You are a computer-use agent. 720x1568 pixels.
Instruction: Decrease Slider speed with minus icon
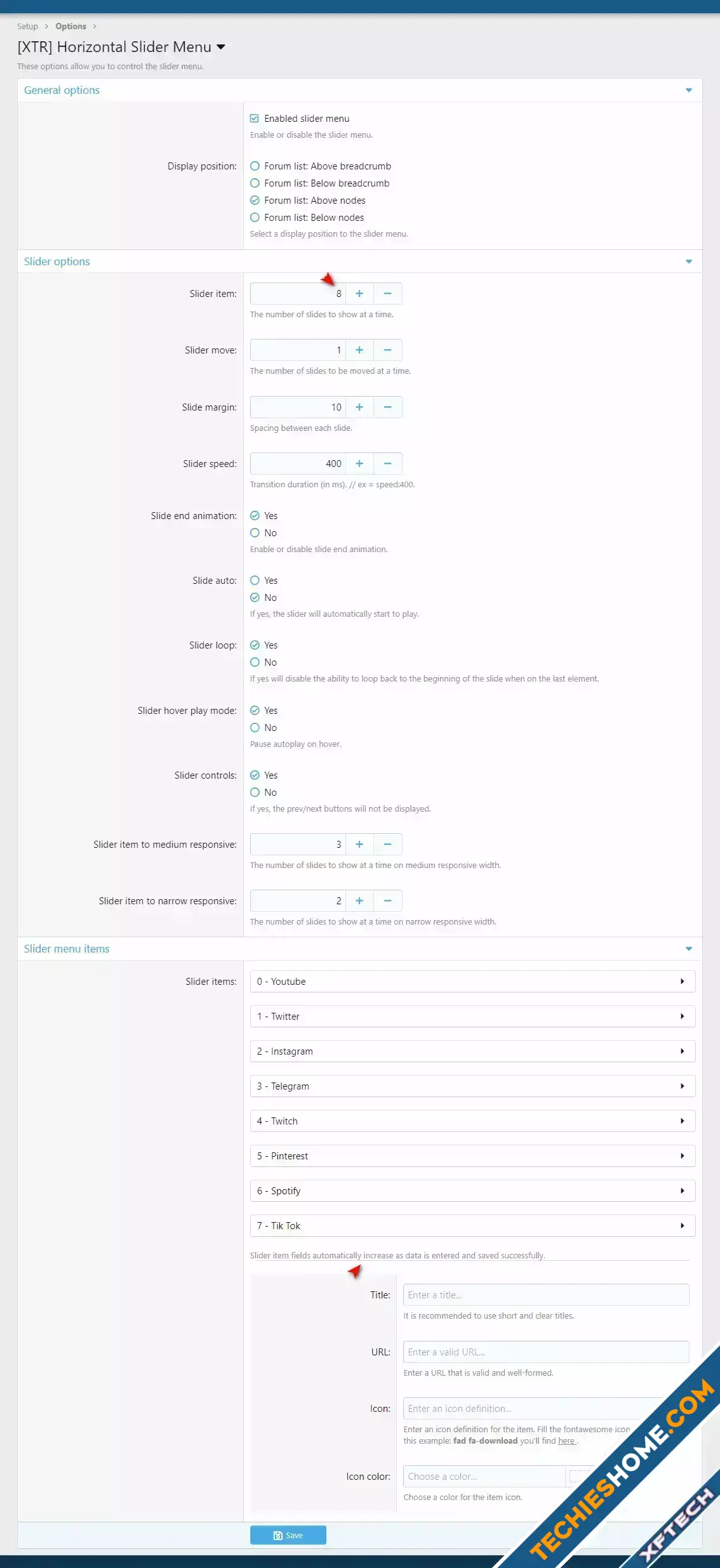(x=387, y=464)
